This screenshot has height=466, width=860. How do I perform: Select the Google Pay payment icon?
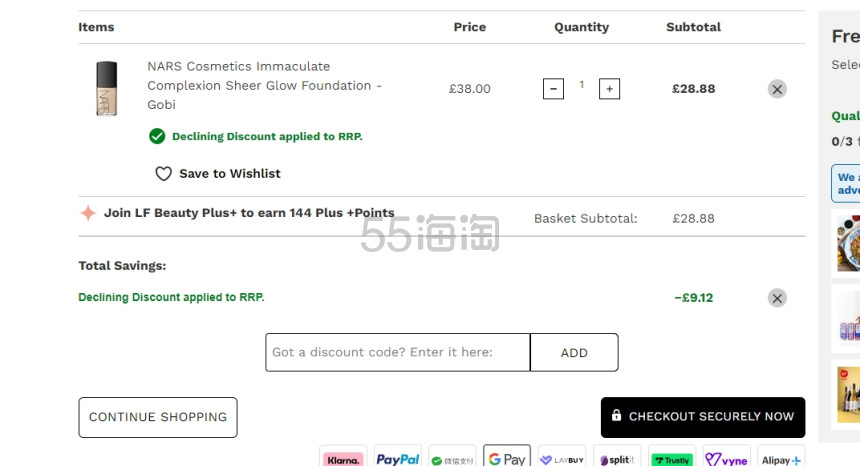[507, 459]
